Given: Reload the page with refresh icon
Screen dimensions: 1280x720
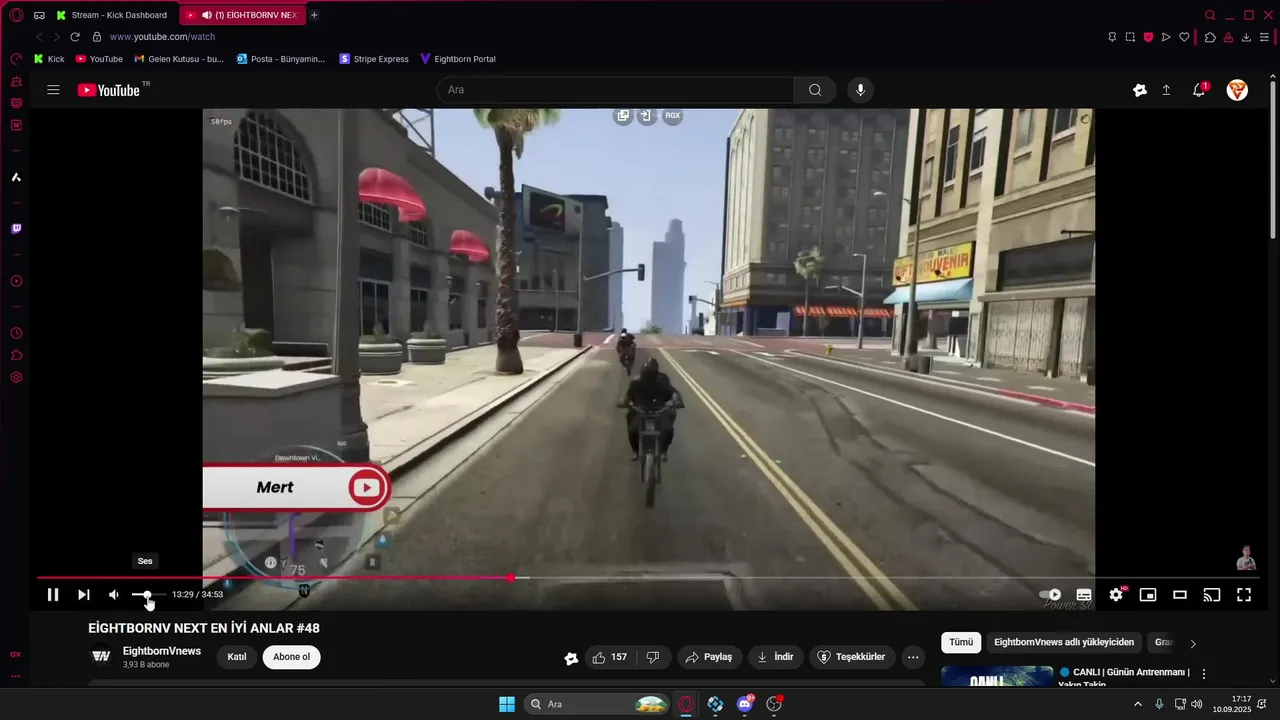Looking at the screenshot, I should pos(75,37).
